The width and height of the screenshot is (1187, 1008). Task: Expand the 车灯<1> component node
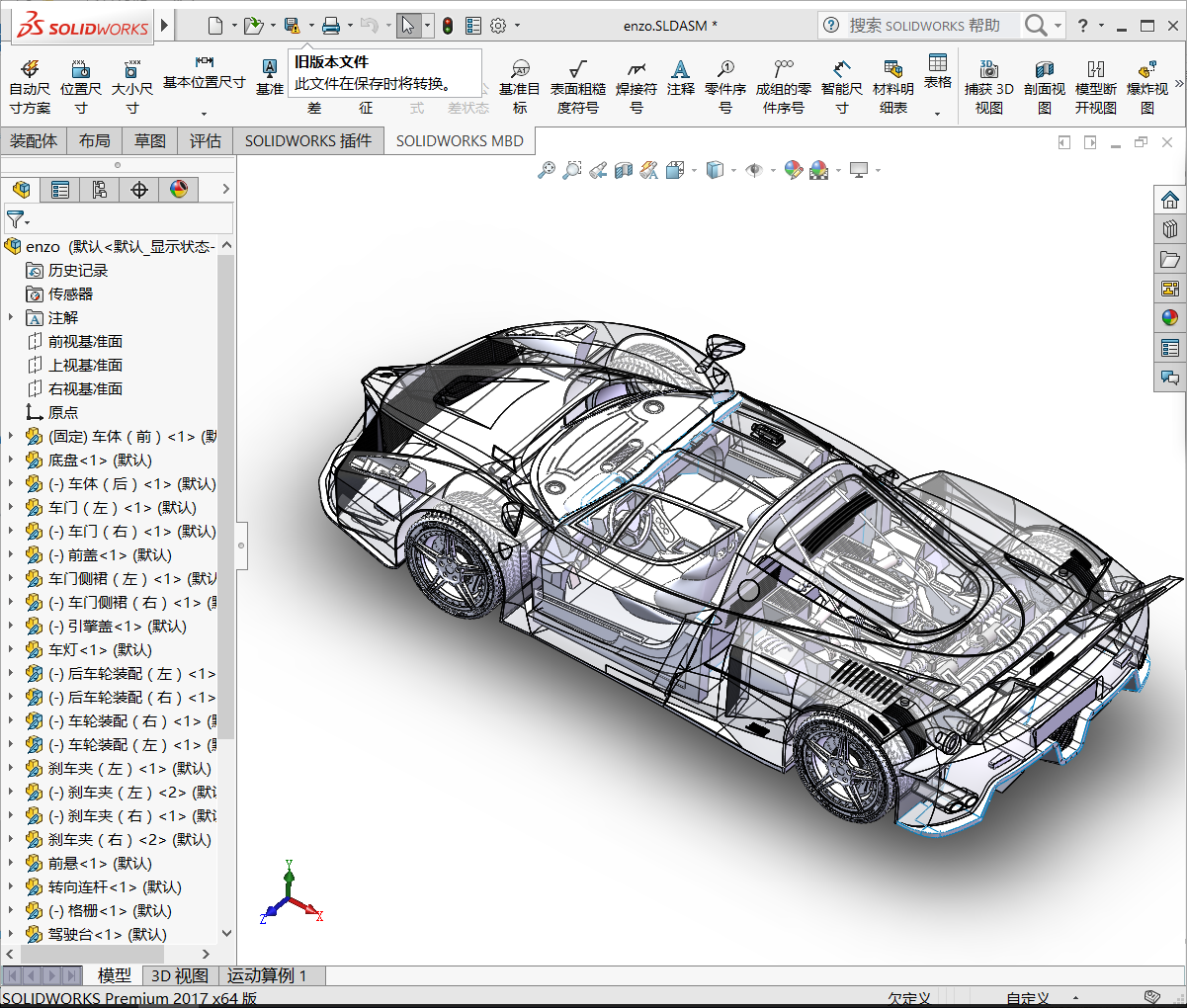(x=11, y=649)
